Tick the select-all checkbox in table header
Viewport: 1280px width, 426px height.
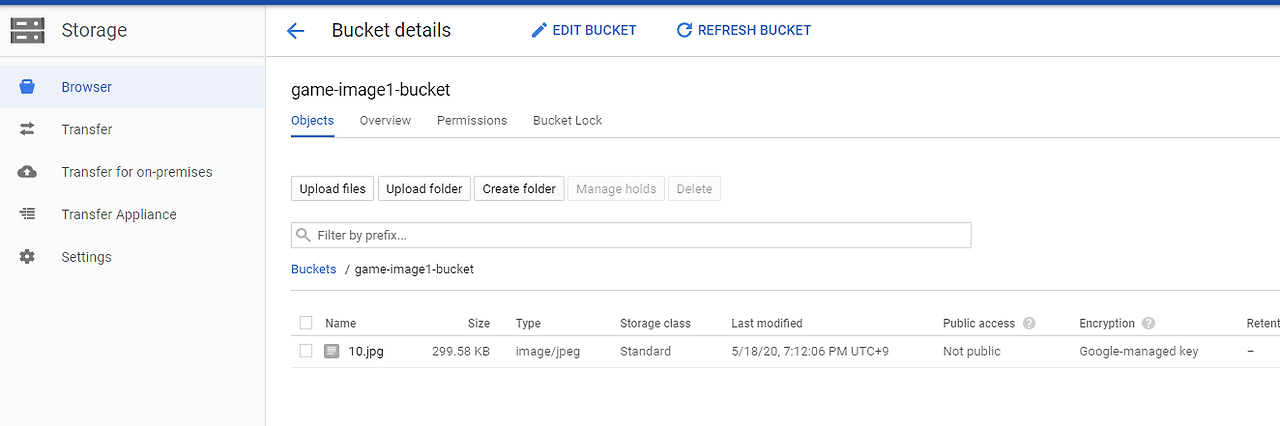(306, 323)
